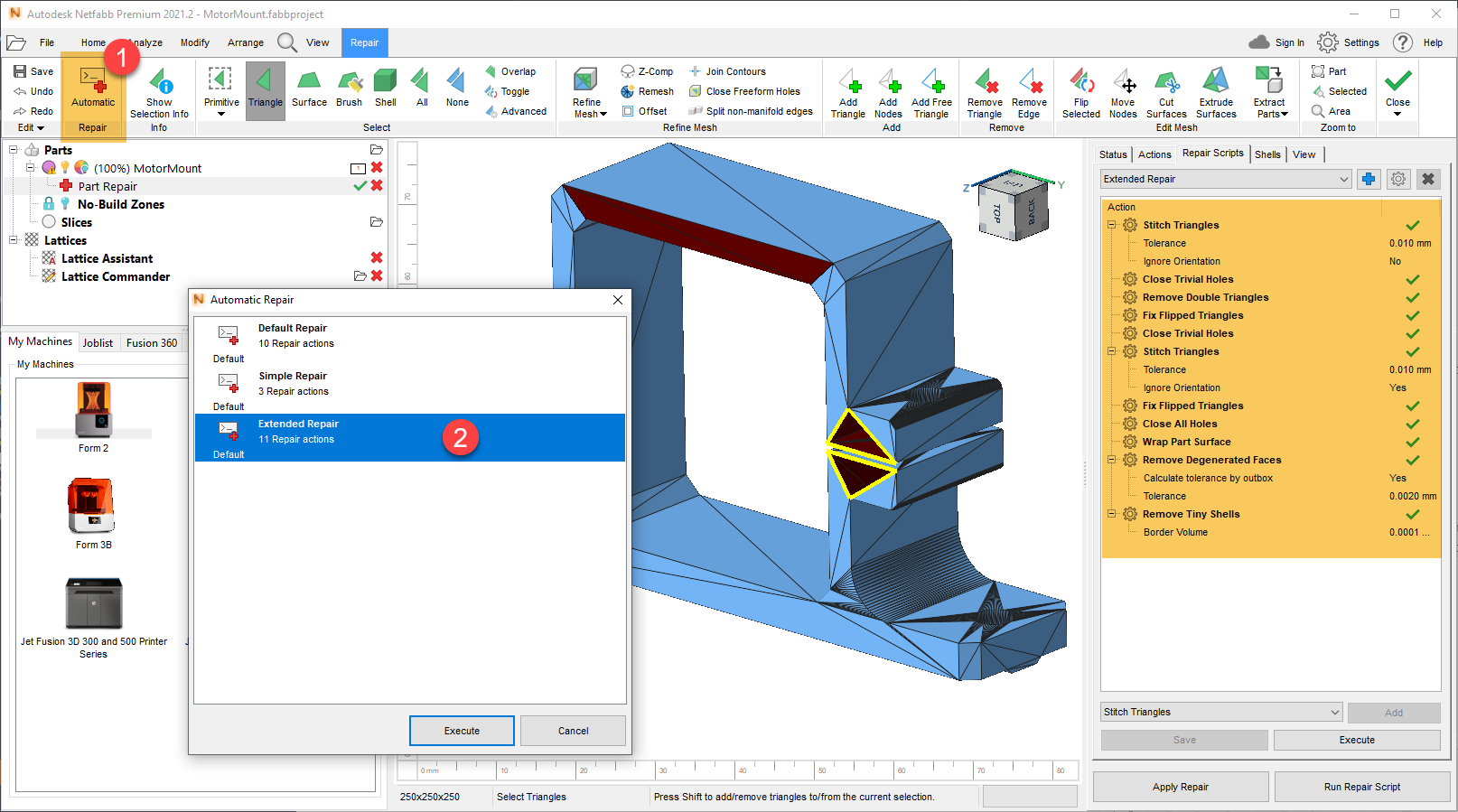Zoom to Part
1458x812 pixels.
coord(1329,71)
